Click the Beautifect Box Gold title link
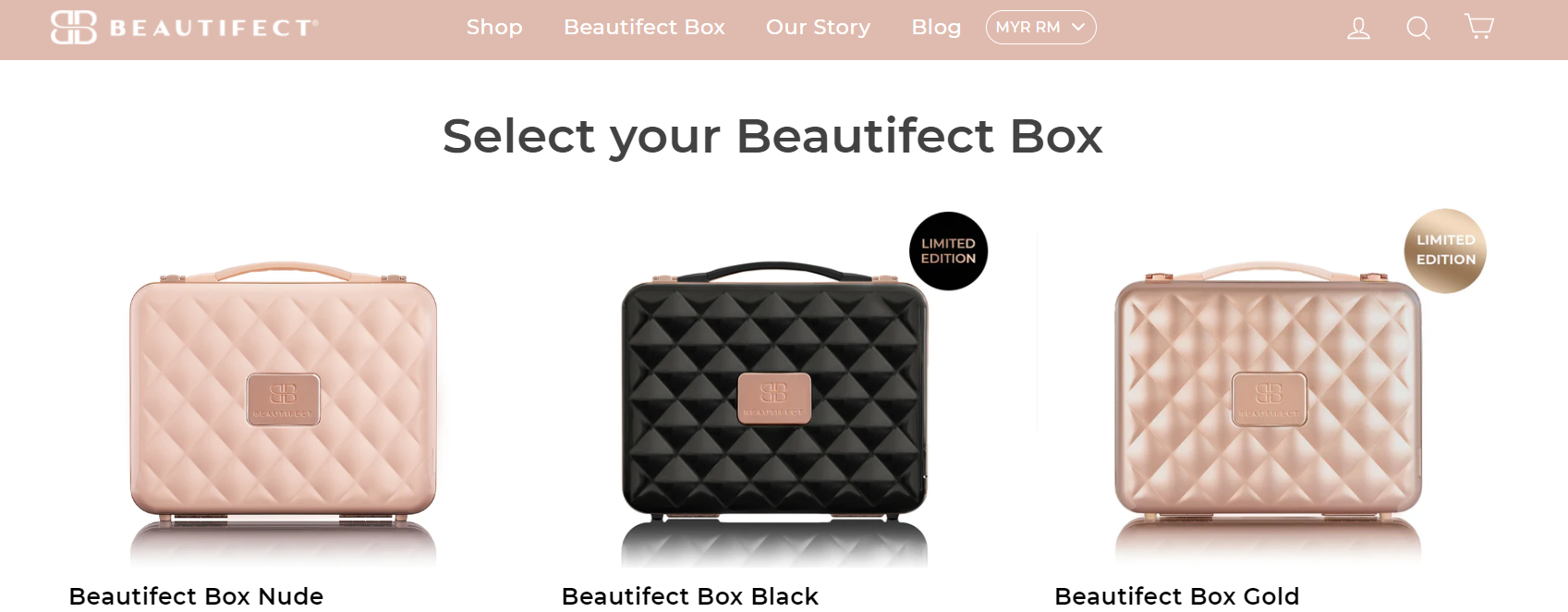1568x612 pixels. pos(1176,596)
